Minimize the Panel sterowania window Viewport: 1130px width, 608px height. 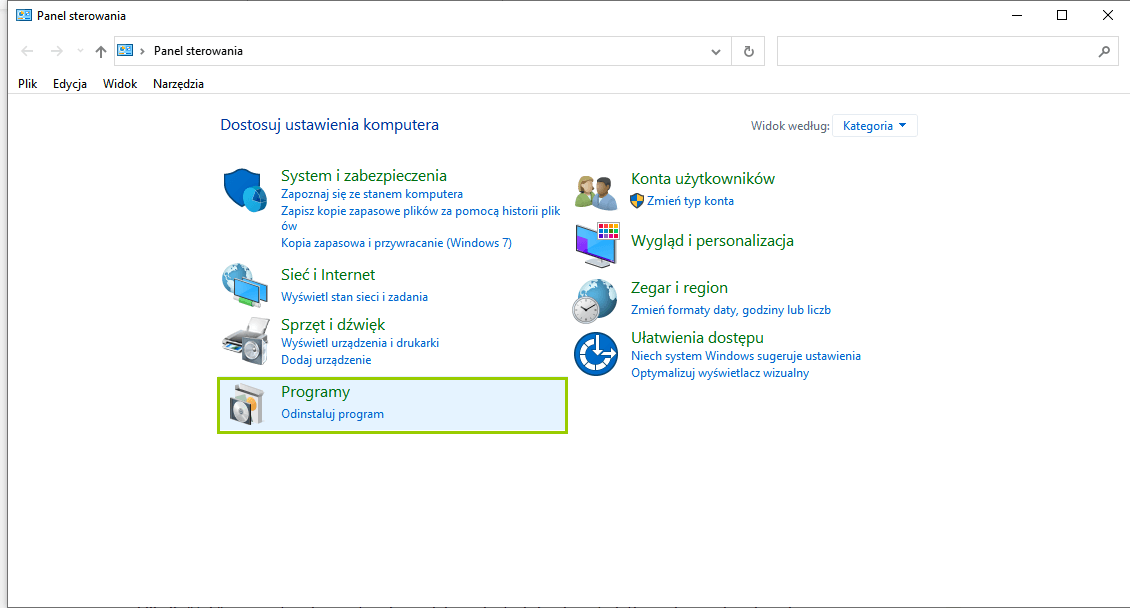(x=1017, y=15)
